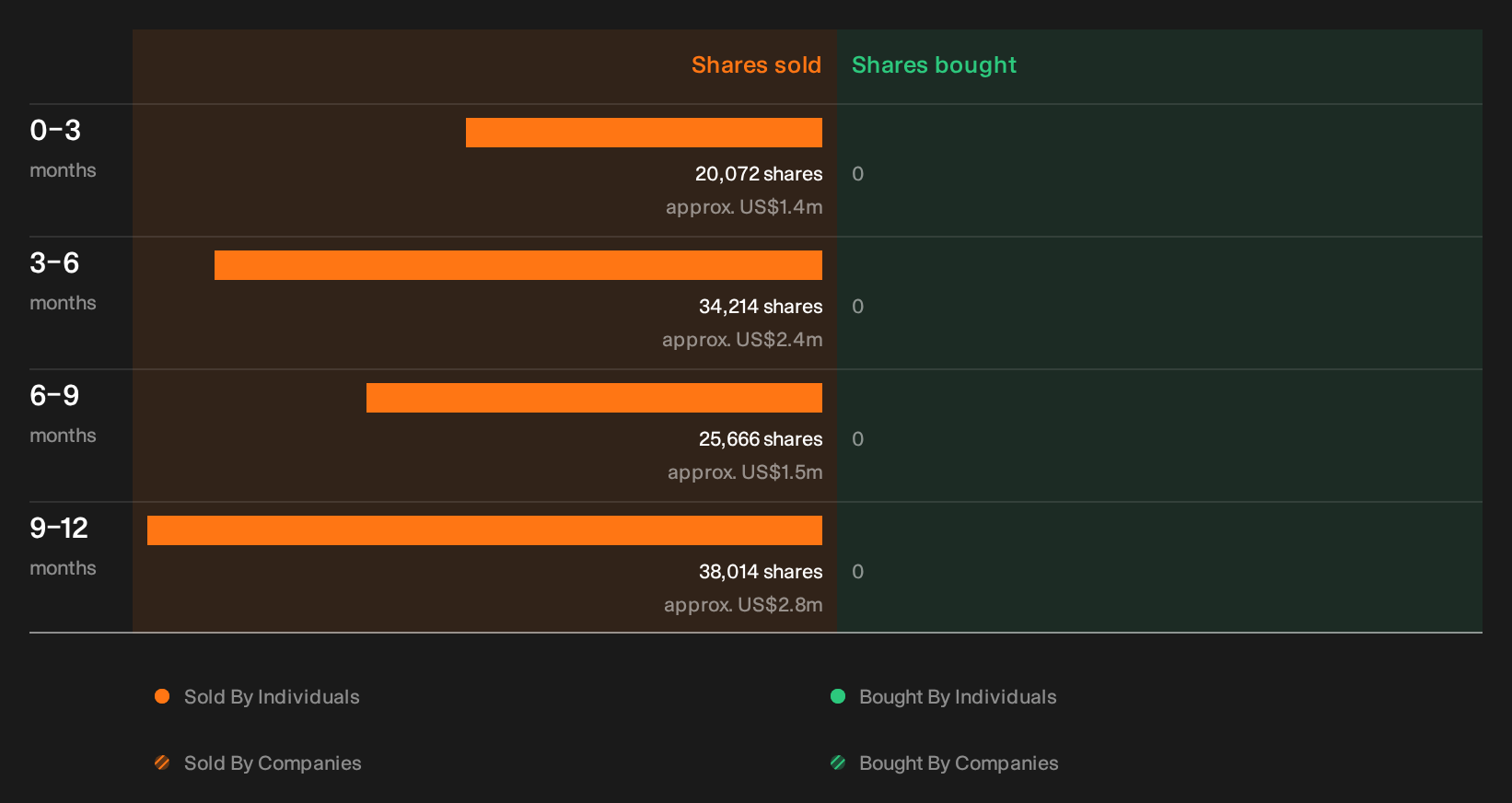The height and width of the screenshot is (803, 1512).
Task: Click the shares bought 0 in 0-3 months row
Action: click(857, 174)
